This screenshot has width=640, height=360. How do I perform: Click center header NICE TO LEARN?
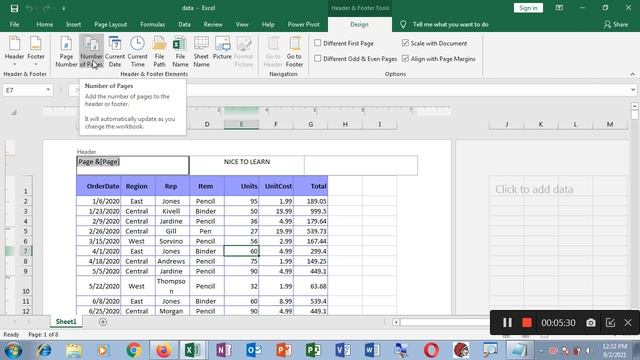coord(247,165)
